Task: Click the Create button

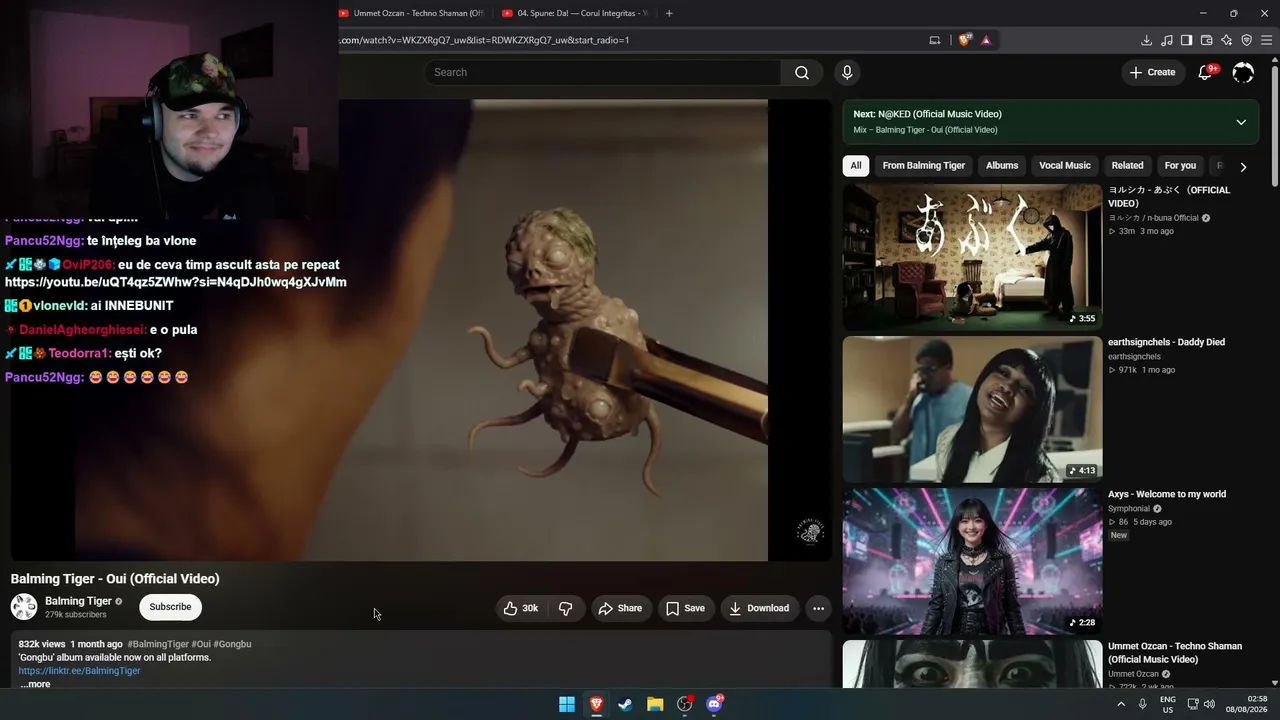Action: 1152,72
